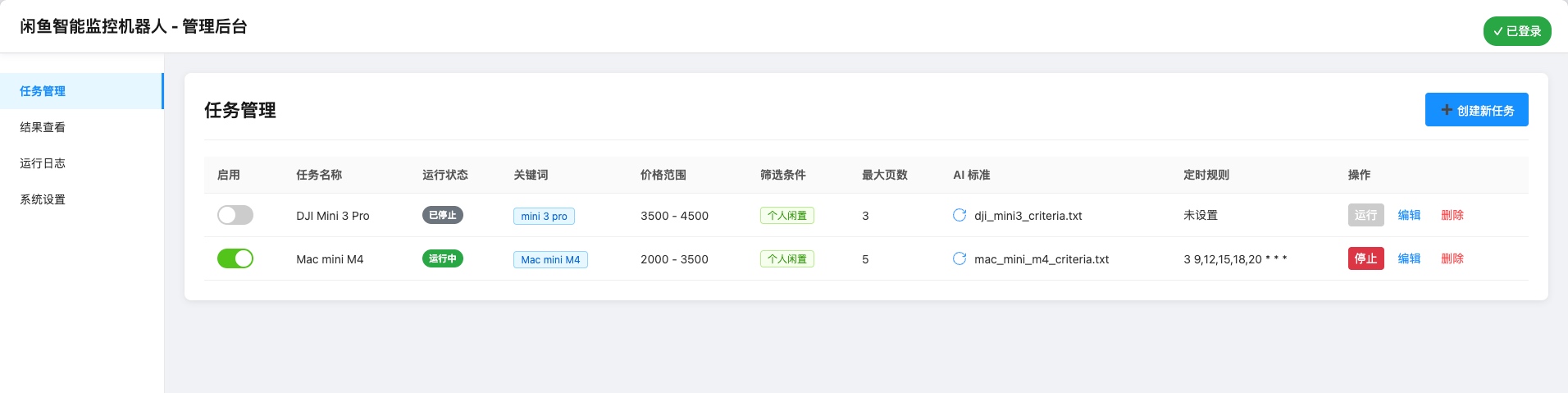Click 个人闲置 tag in Mac mini M4 row
Screen dimensions: 1568x393
coord(787,259)
